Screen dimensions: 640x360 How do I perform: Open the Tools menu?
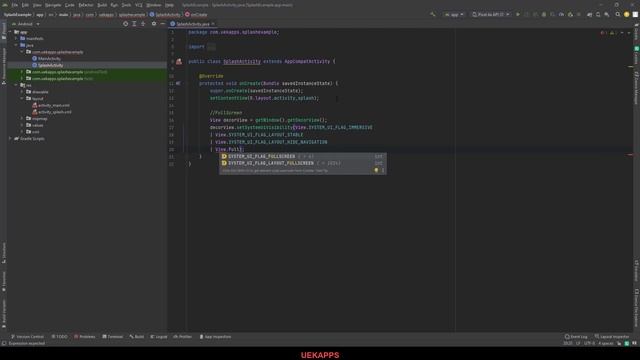pos(127,5)
